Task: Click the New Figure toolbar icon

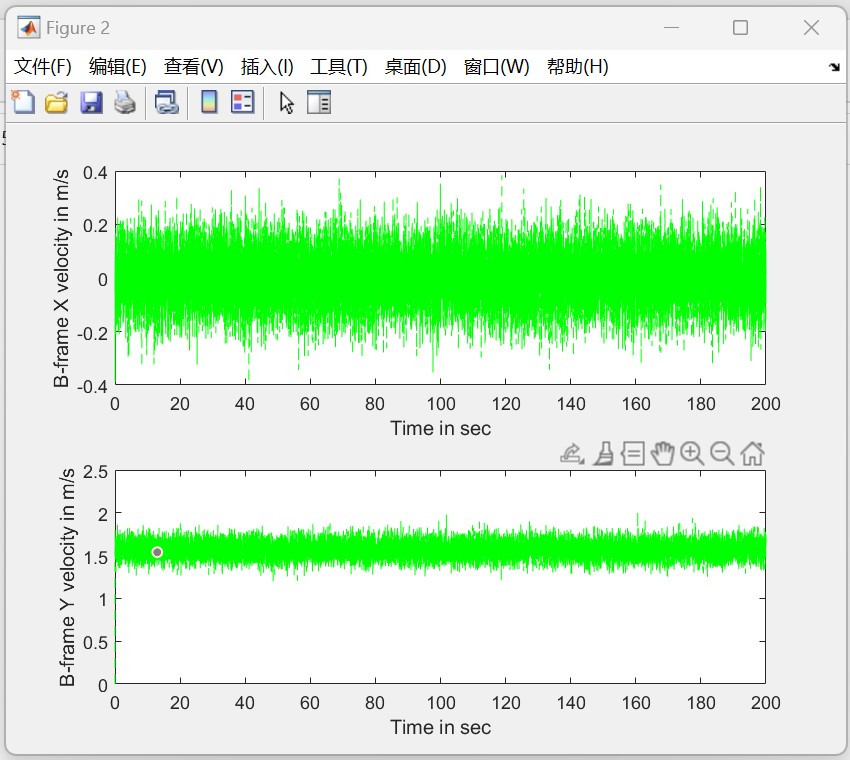Action: [x=23, y=102]
